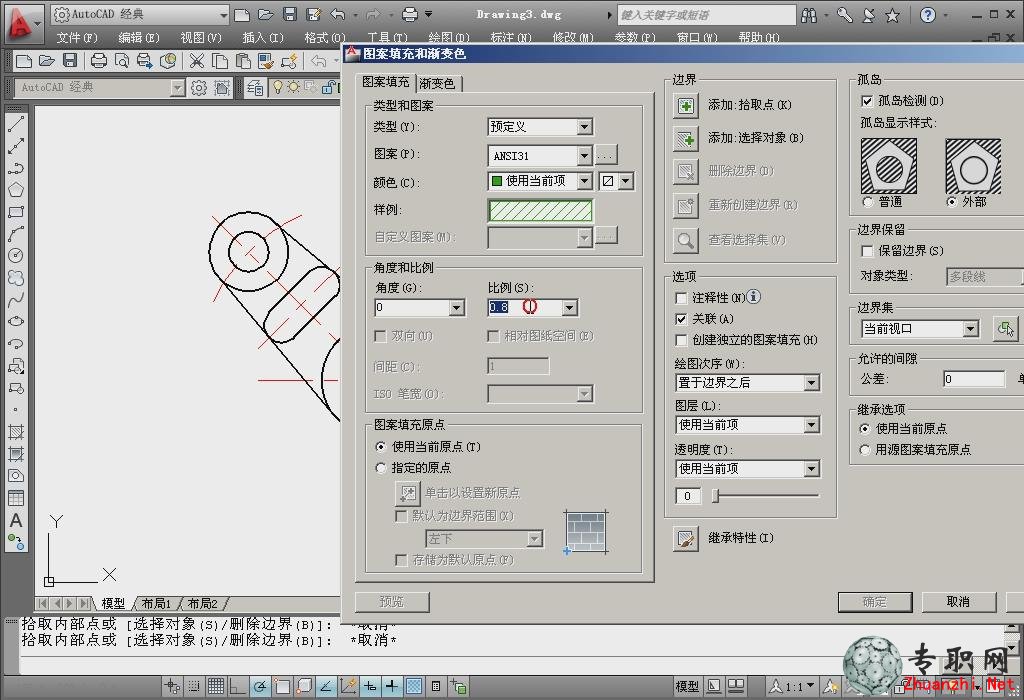
Task: Click the Insert Block tool icon
Action: coord(16,366)
